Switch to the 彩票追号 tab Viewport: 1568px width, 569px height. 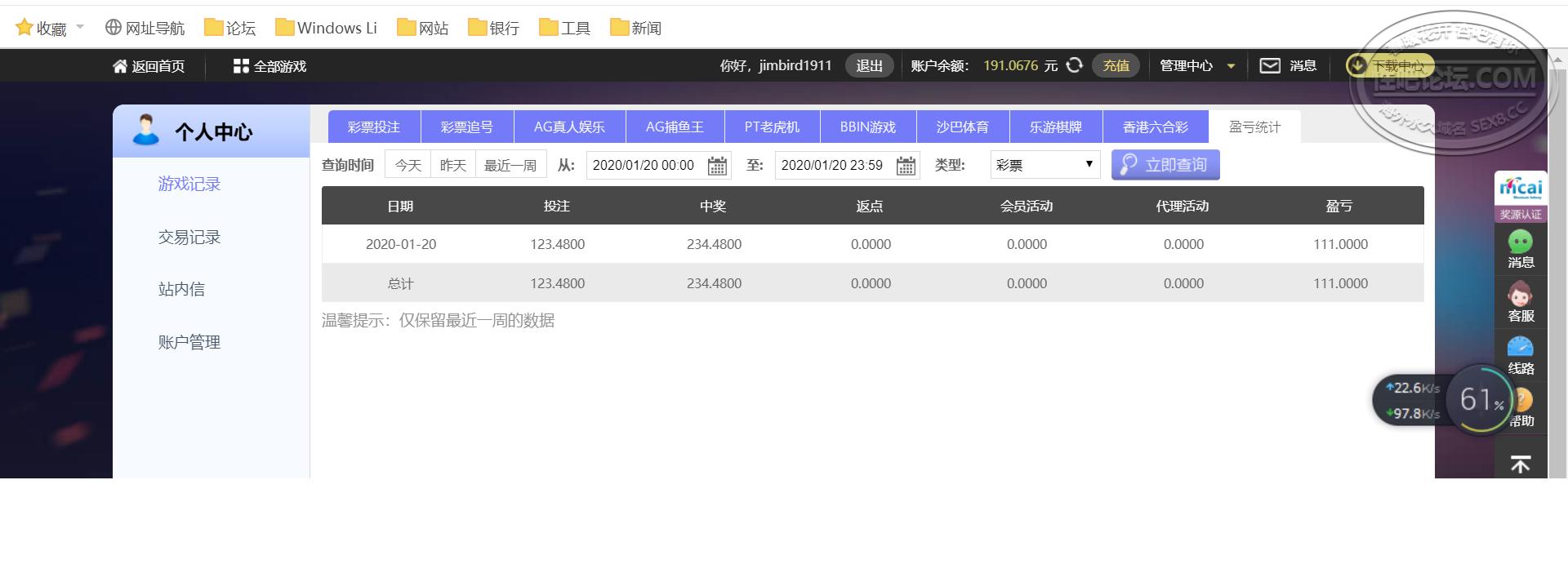[x=467, y=127]
